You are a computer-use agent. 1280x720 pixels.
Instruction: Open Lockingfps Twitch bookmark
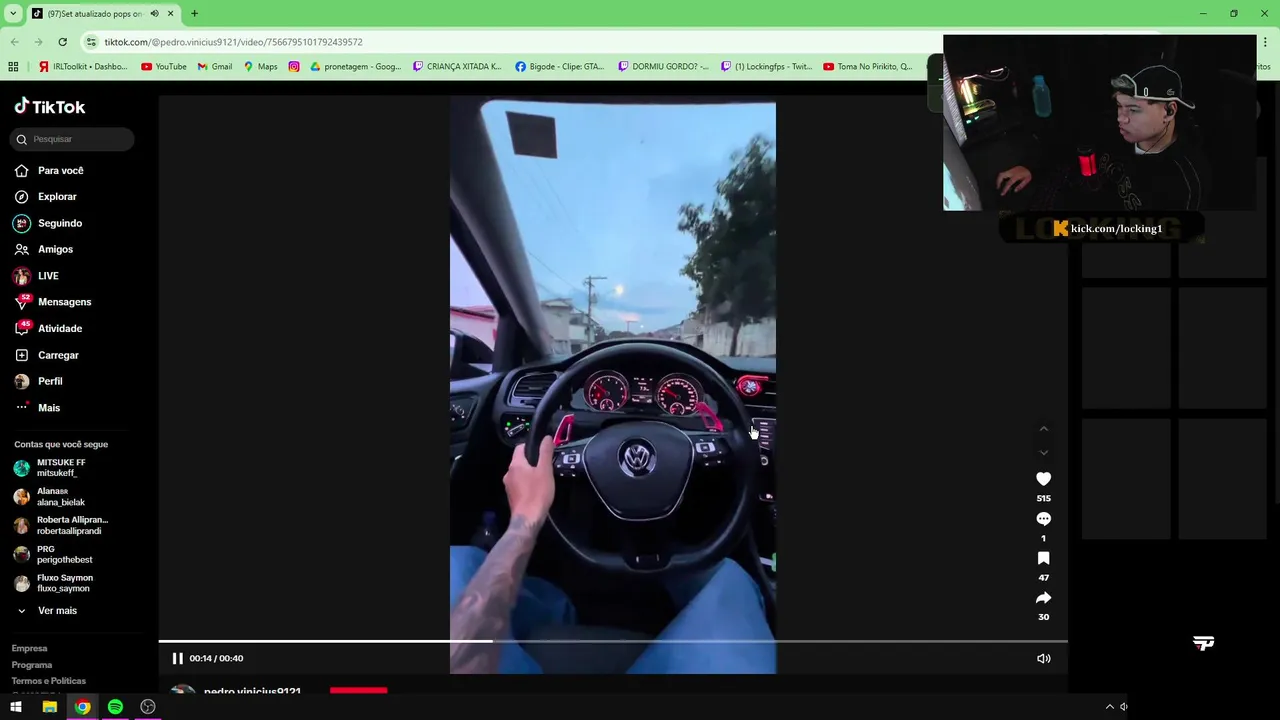point(766,67)
